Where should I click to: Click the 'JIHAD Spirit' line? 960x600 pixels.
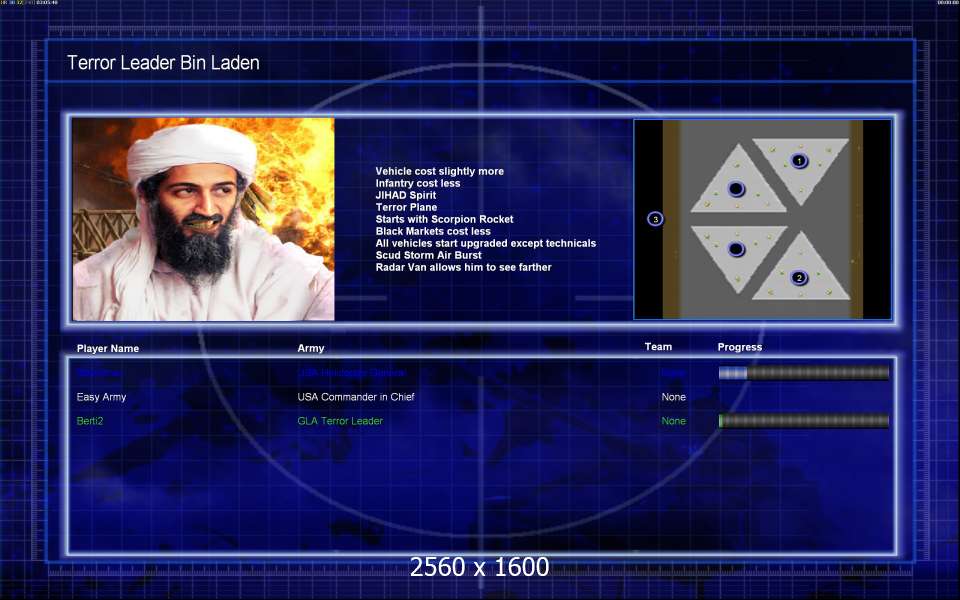[x=406, y=195]
